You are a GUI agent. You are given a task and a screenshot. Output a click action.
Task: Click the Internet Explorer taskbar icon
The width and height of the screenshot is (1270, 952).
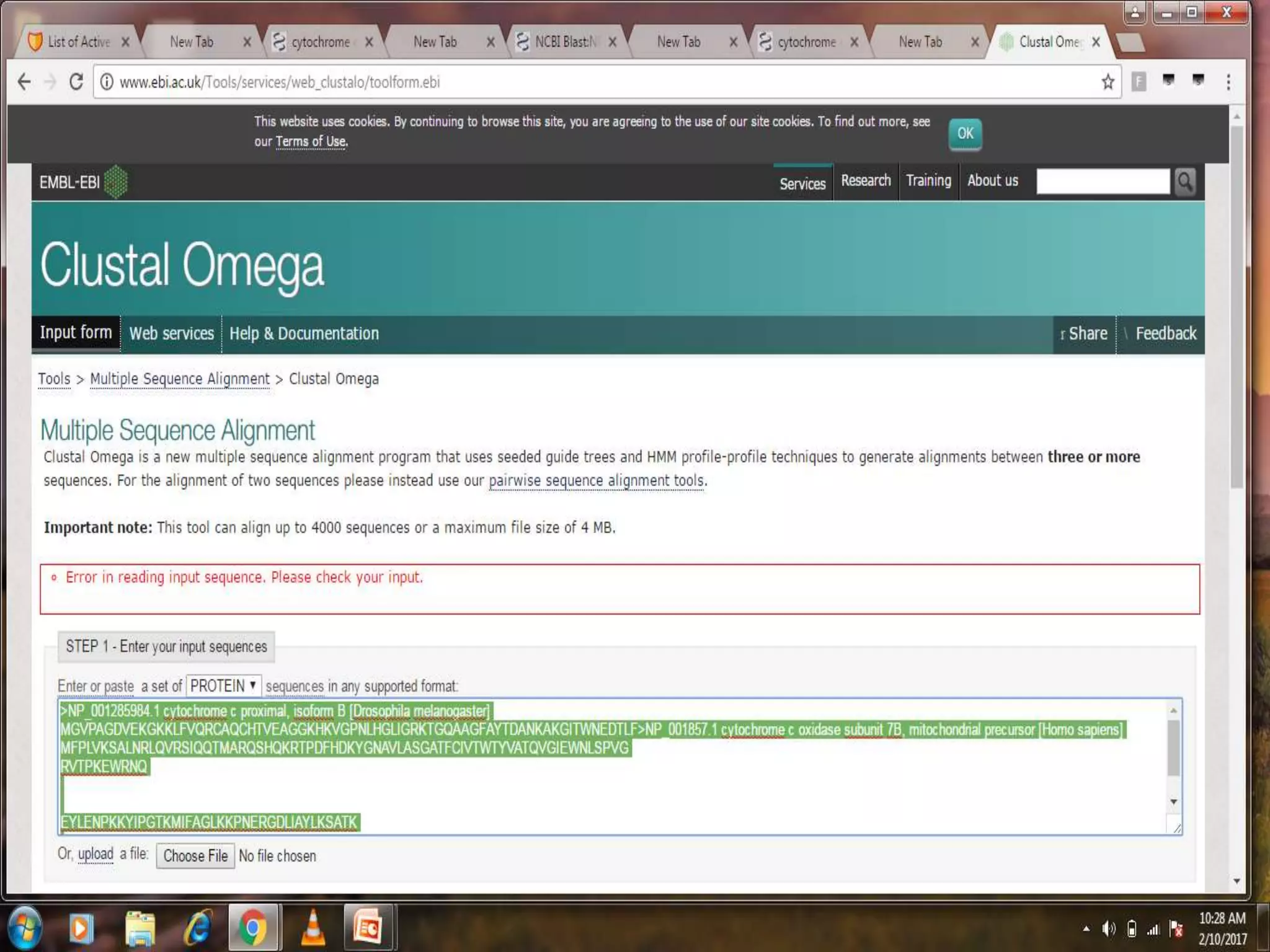click(197, 928)
